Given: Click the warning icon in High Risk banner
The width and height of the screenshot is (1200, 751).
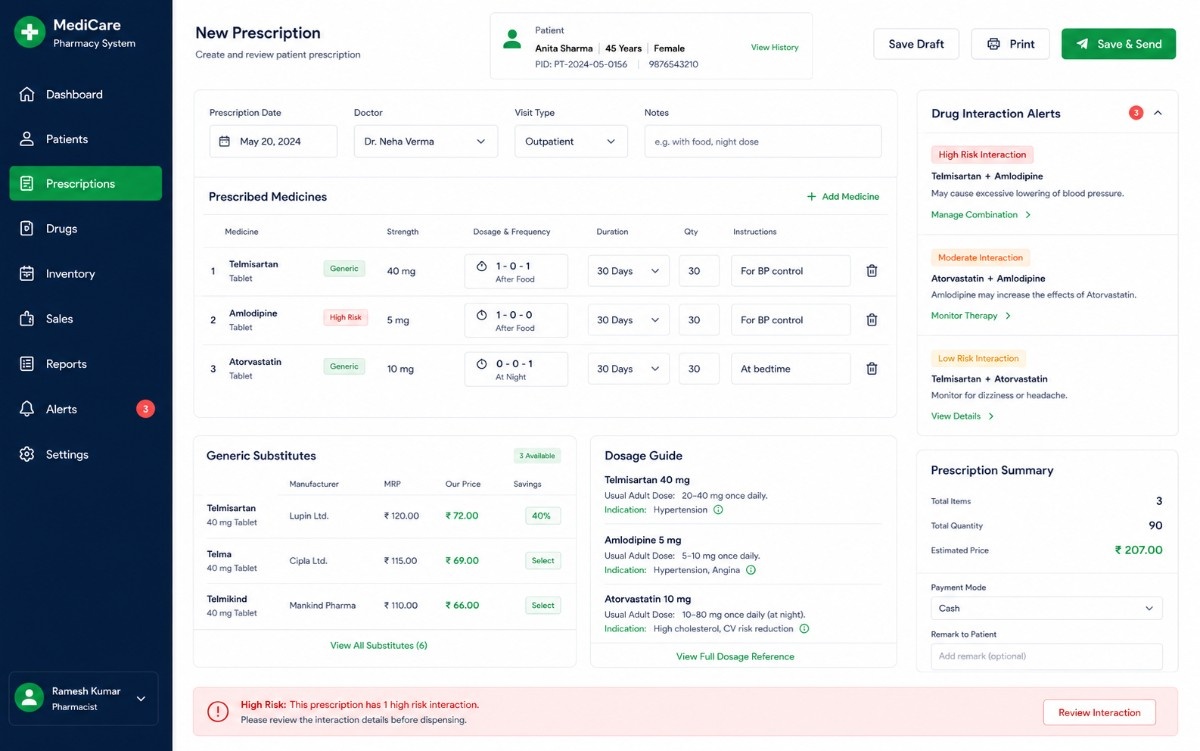Looking at the screenshot, I should tap(218, 711).
